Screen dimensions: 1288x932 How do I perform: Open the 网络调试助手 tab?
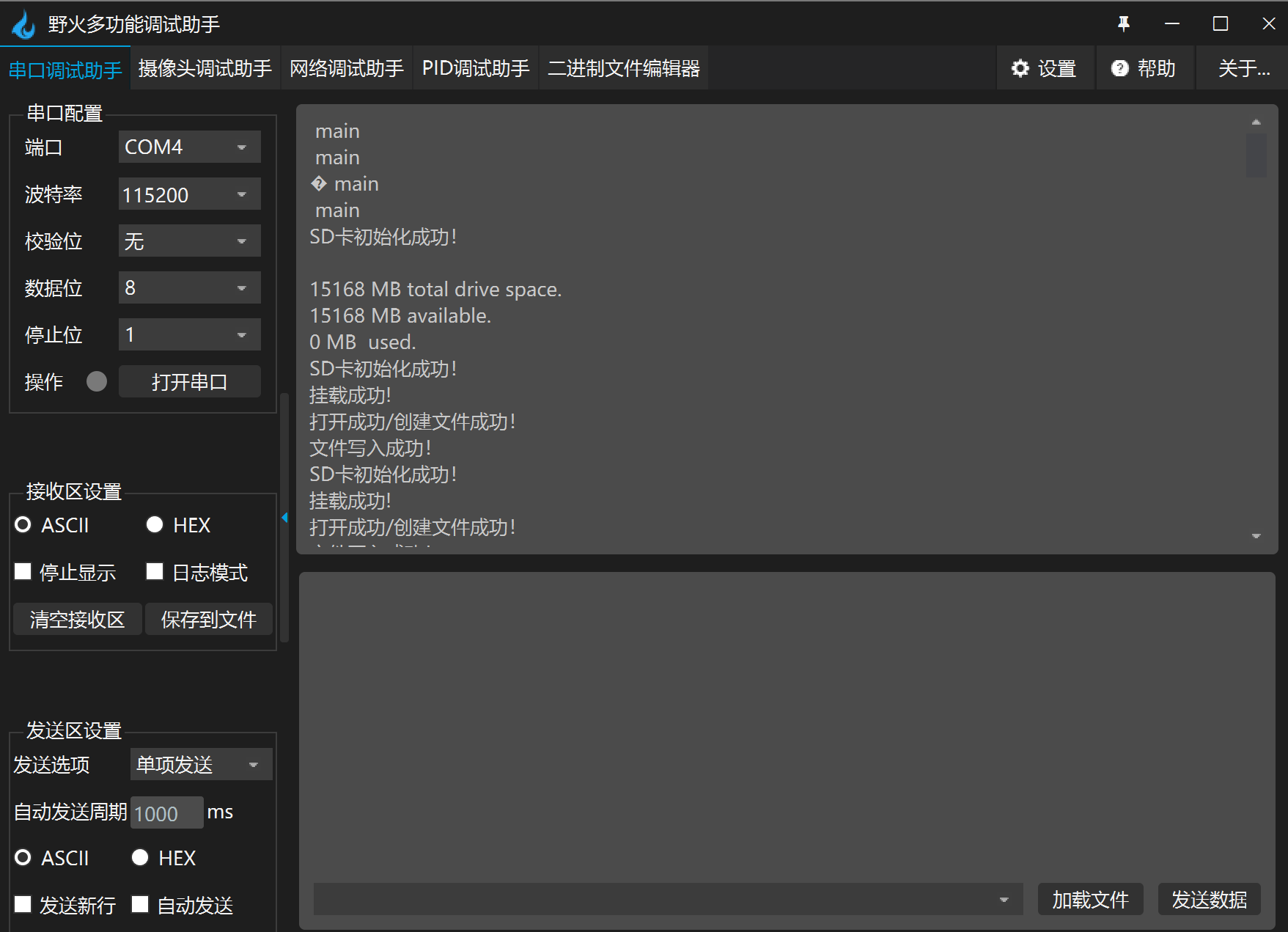click(347, 67)
